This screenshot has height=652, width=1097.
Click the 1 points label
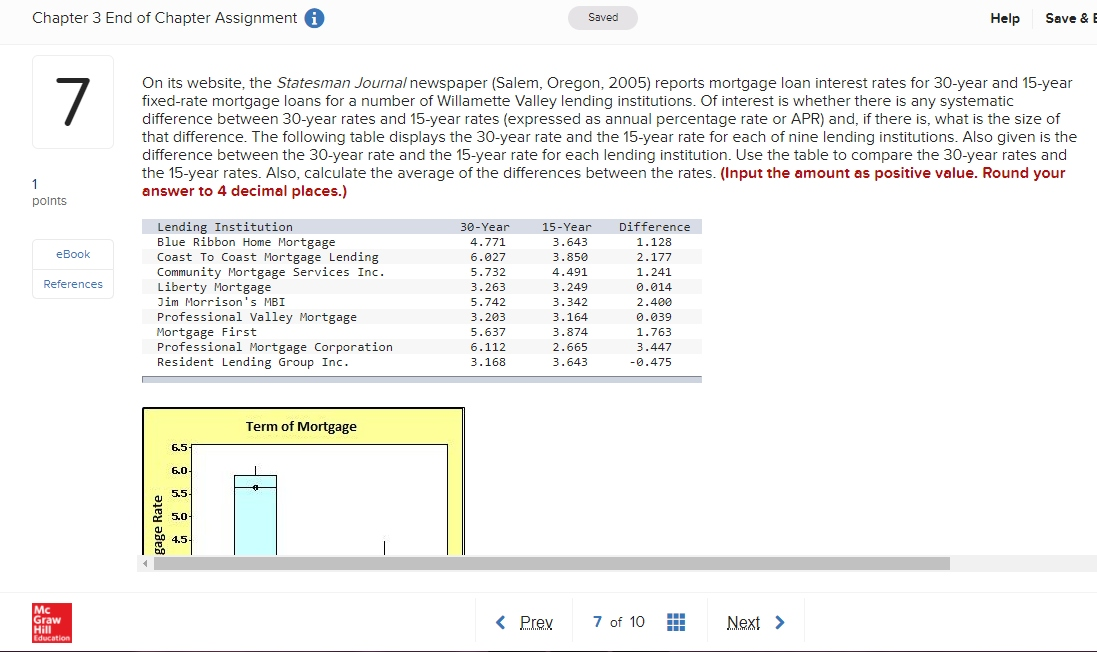click(x=49, y=192)
